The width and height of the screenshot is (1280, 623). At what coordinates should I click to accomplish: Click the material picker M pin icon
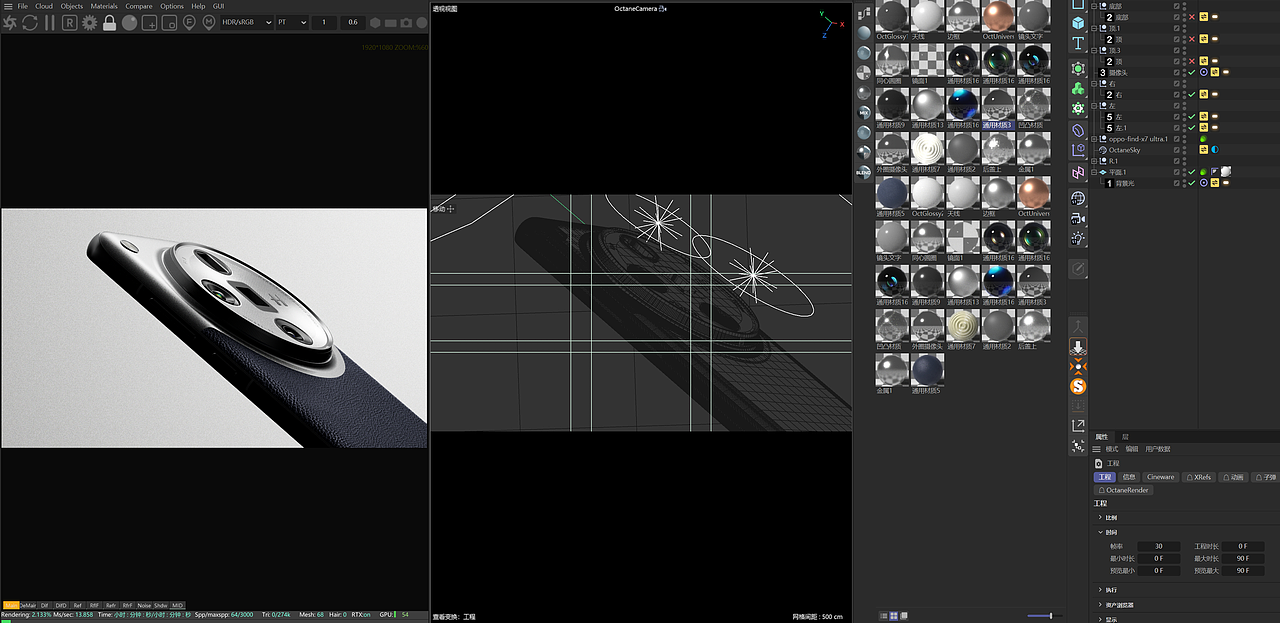tap(209, 22)
